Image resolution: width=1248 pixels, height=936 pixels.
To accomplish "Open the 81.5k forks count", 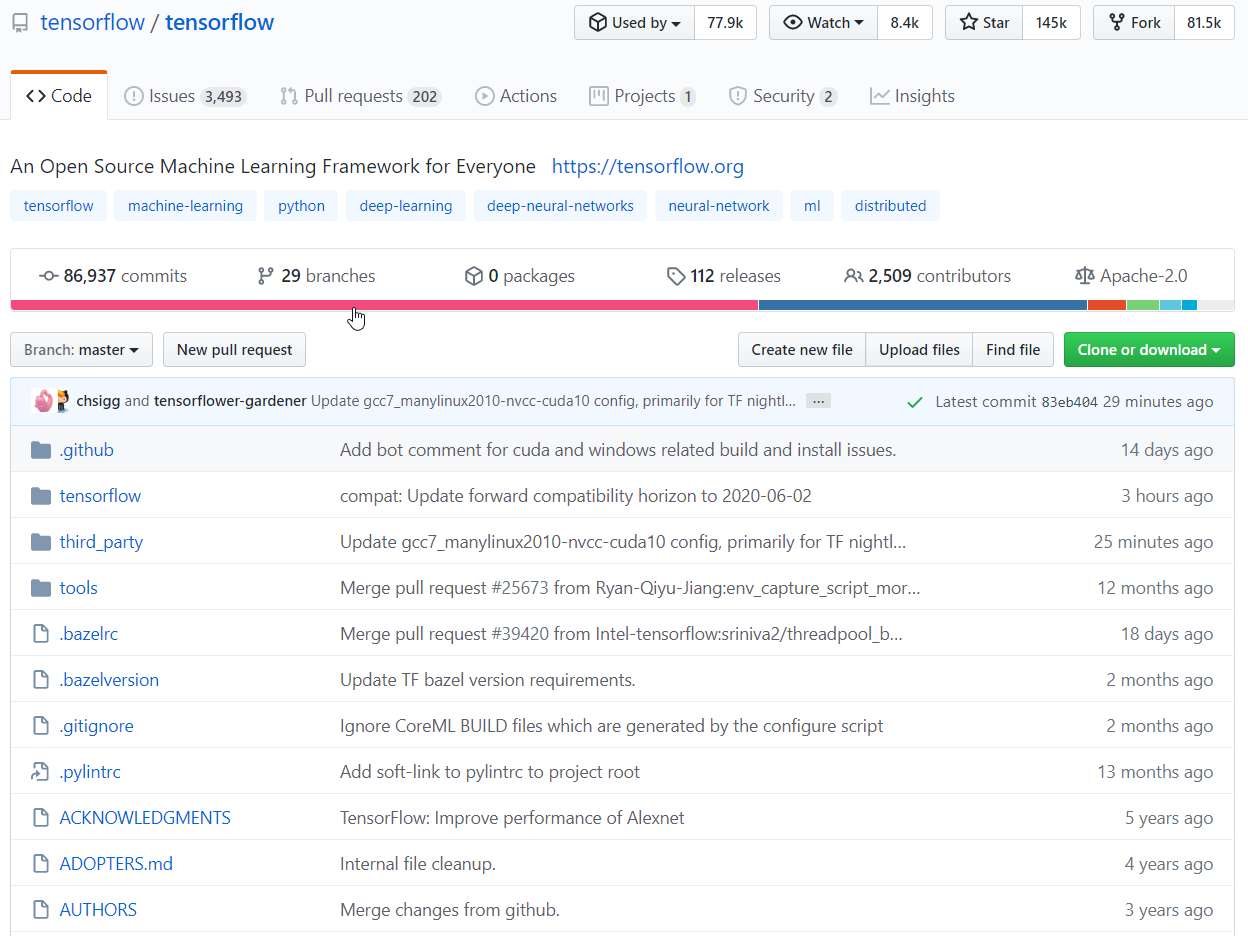I will coord(1204,23).
